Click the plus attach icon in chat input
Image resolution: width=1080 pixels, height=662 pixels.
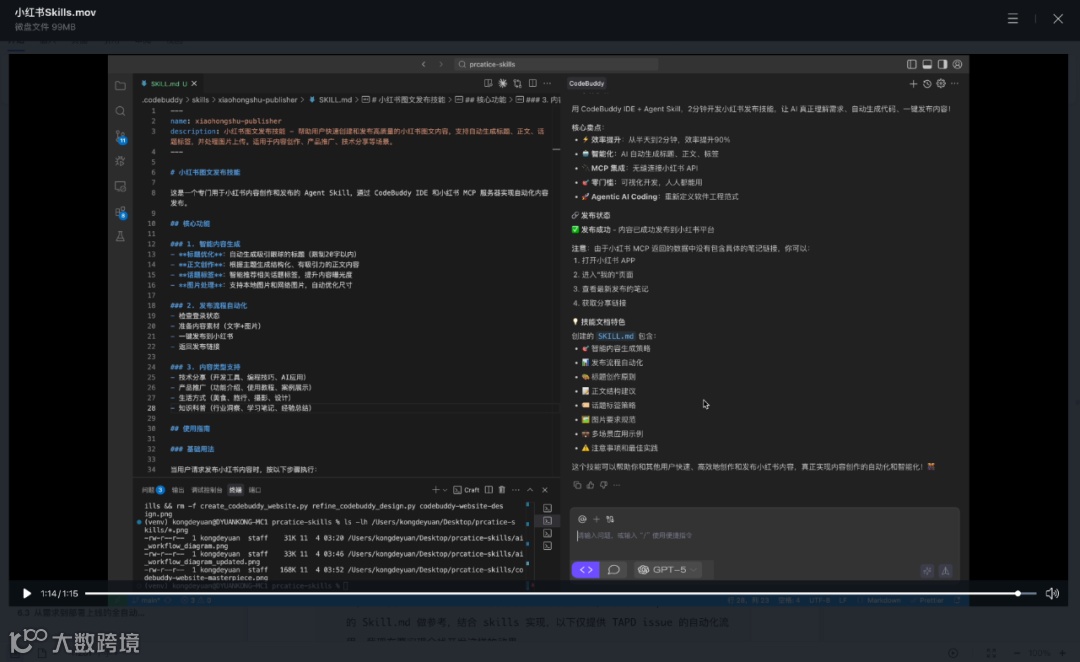tap(596, 519)
